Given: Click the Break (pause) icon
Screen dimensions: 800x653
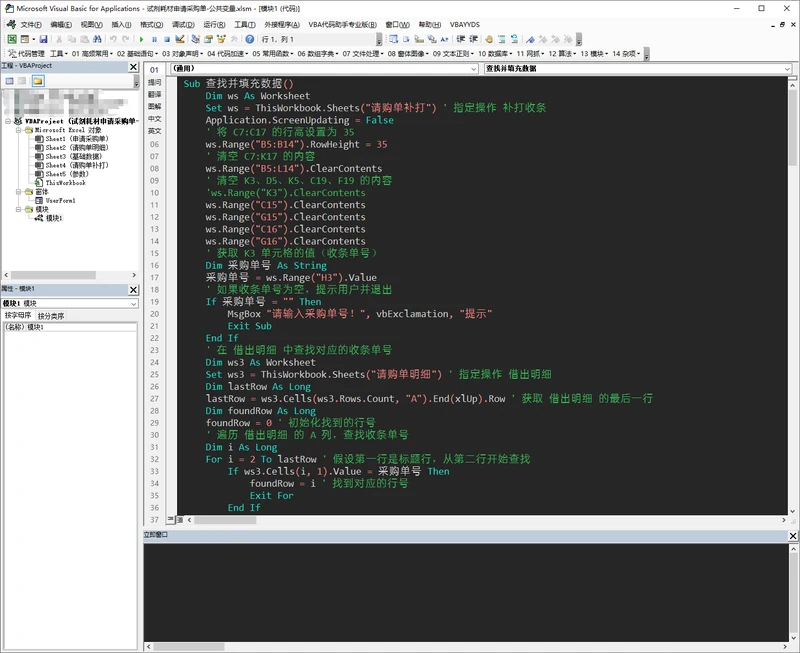Looking at the screenshot, I should 154,39.
